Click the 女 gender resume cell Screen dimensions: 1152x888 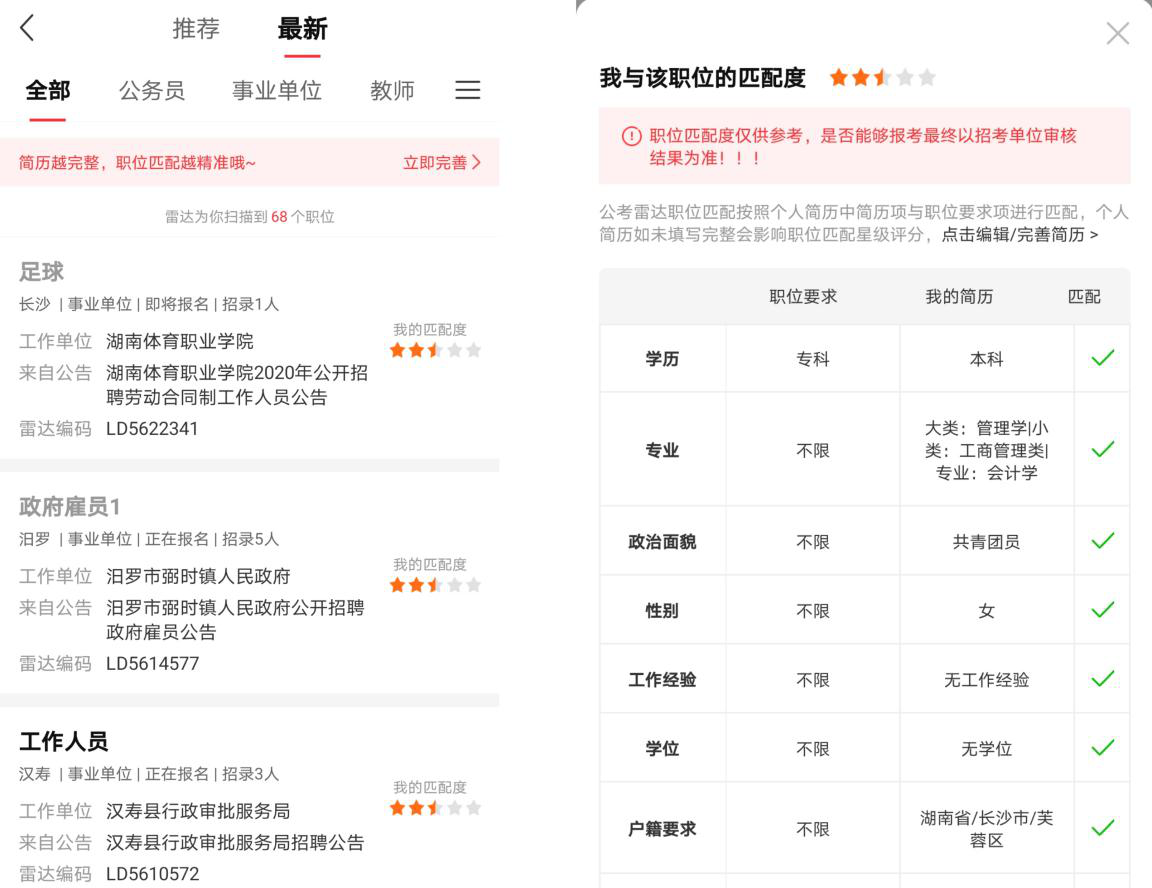(x=986, y=611)
